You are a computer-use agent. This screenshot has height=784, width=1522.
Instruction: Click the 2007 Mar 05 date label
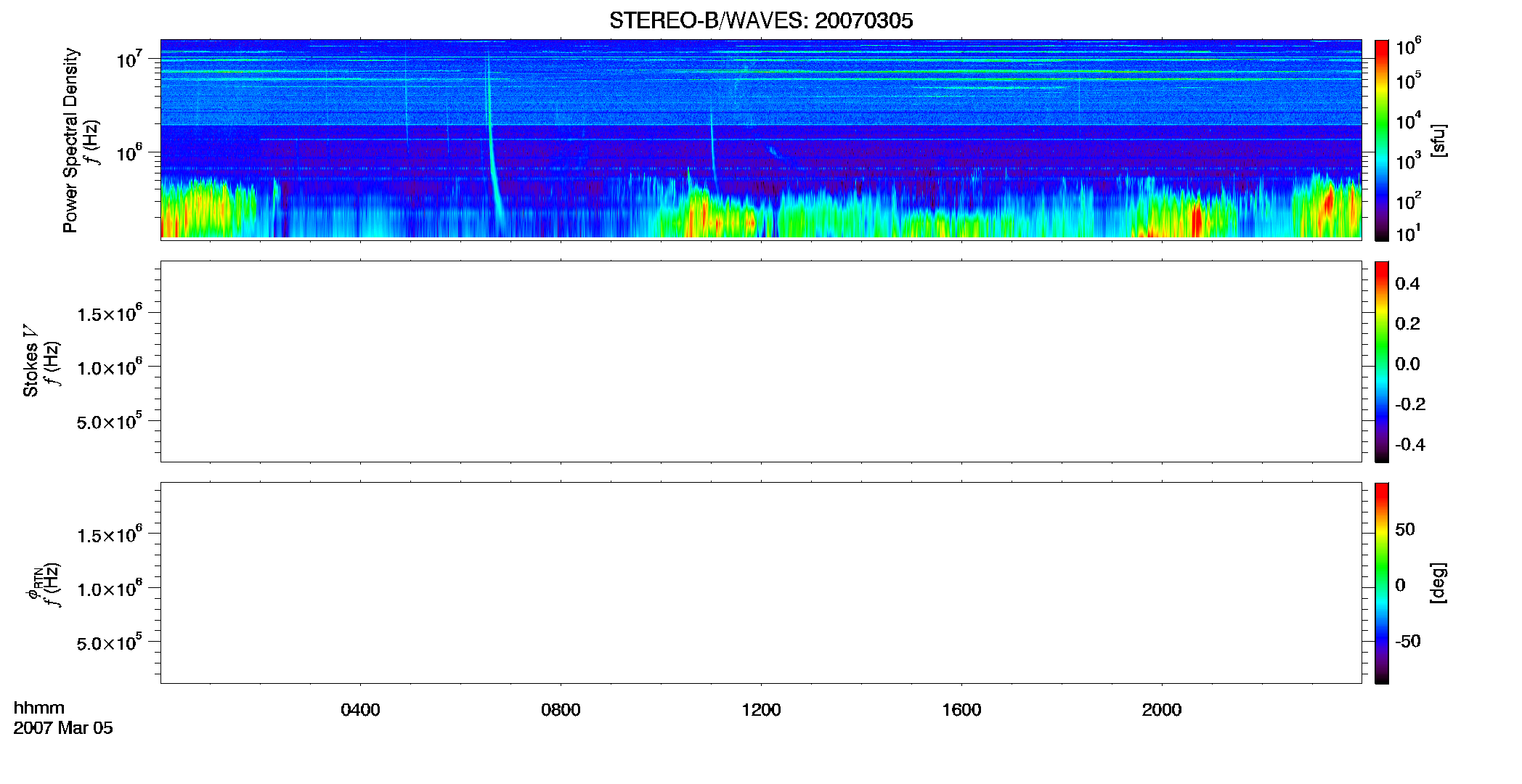pos(63,728)
